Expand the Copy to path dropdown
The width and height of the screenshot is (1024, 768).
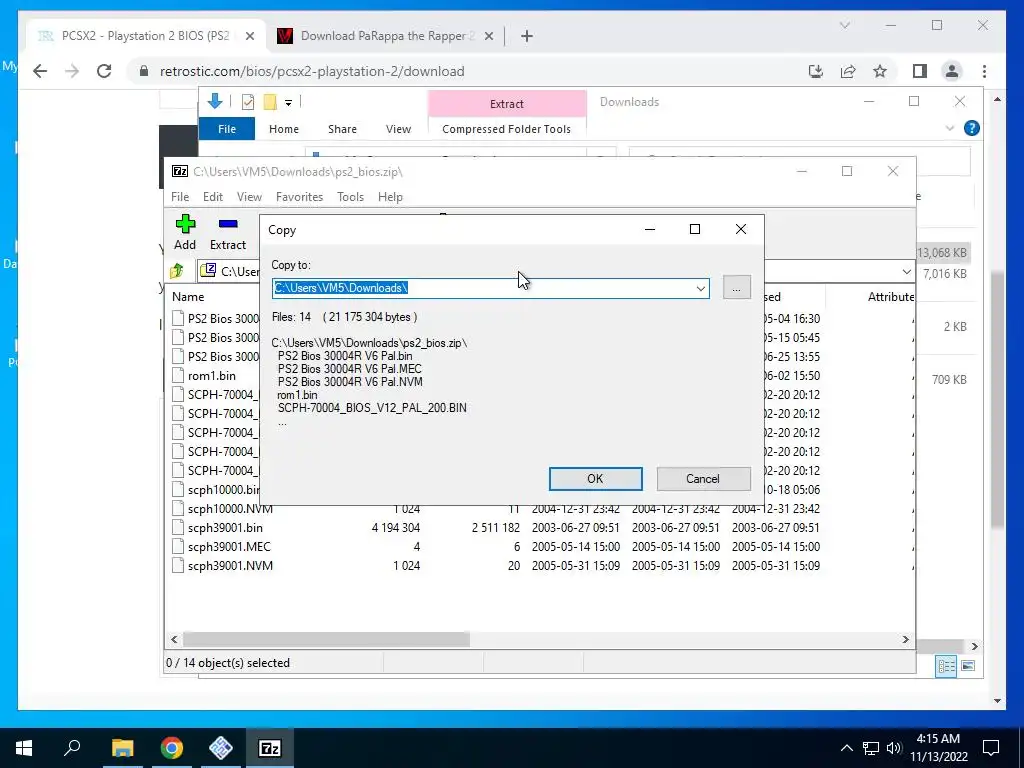click(x=701, y=288)
